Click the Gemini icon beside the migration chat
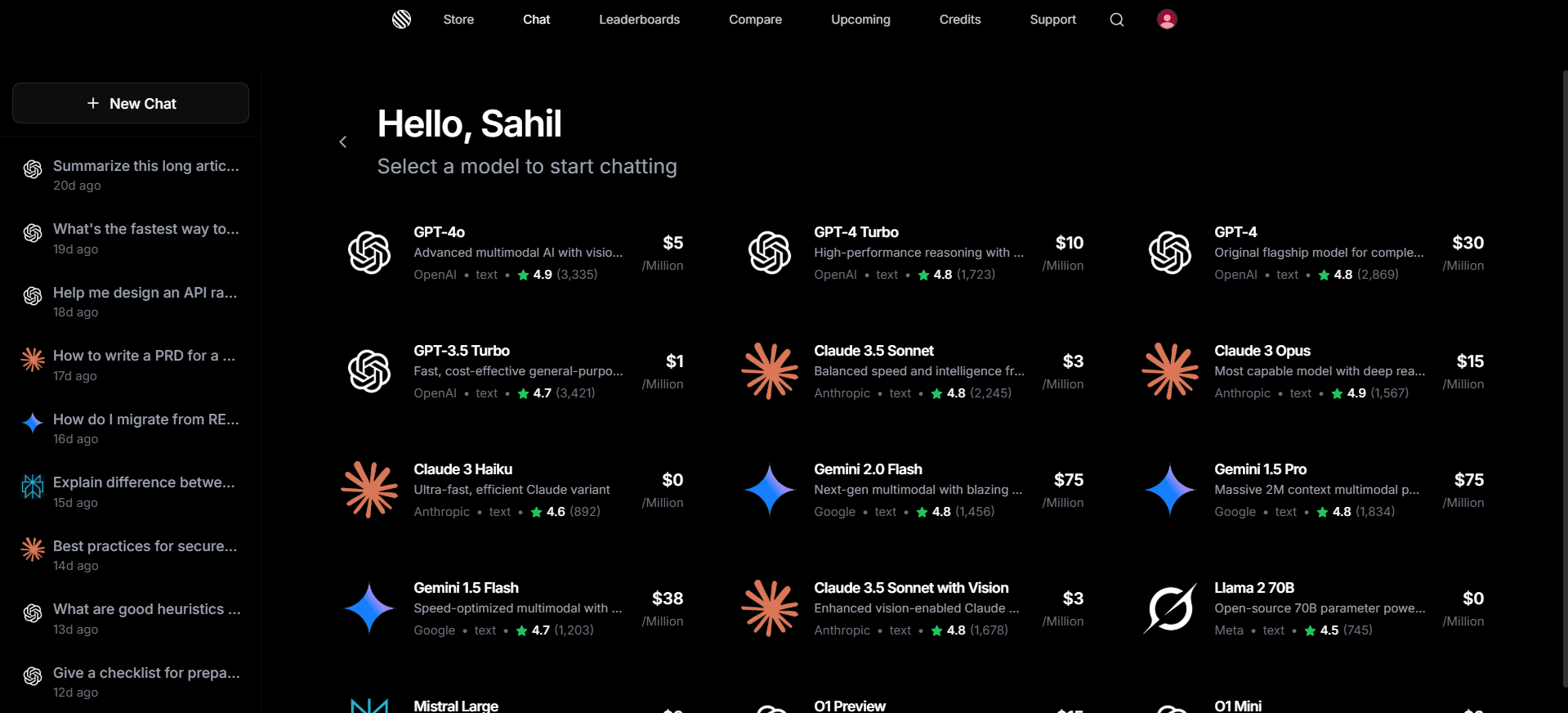The image size is (1568, 713). (x=32, y=423)
